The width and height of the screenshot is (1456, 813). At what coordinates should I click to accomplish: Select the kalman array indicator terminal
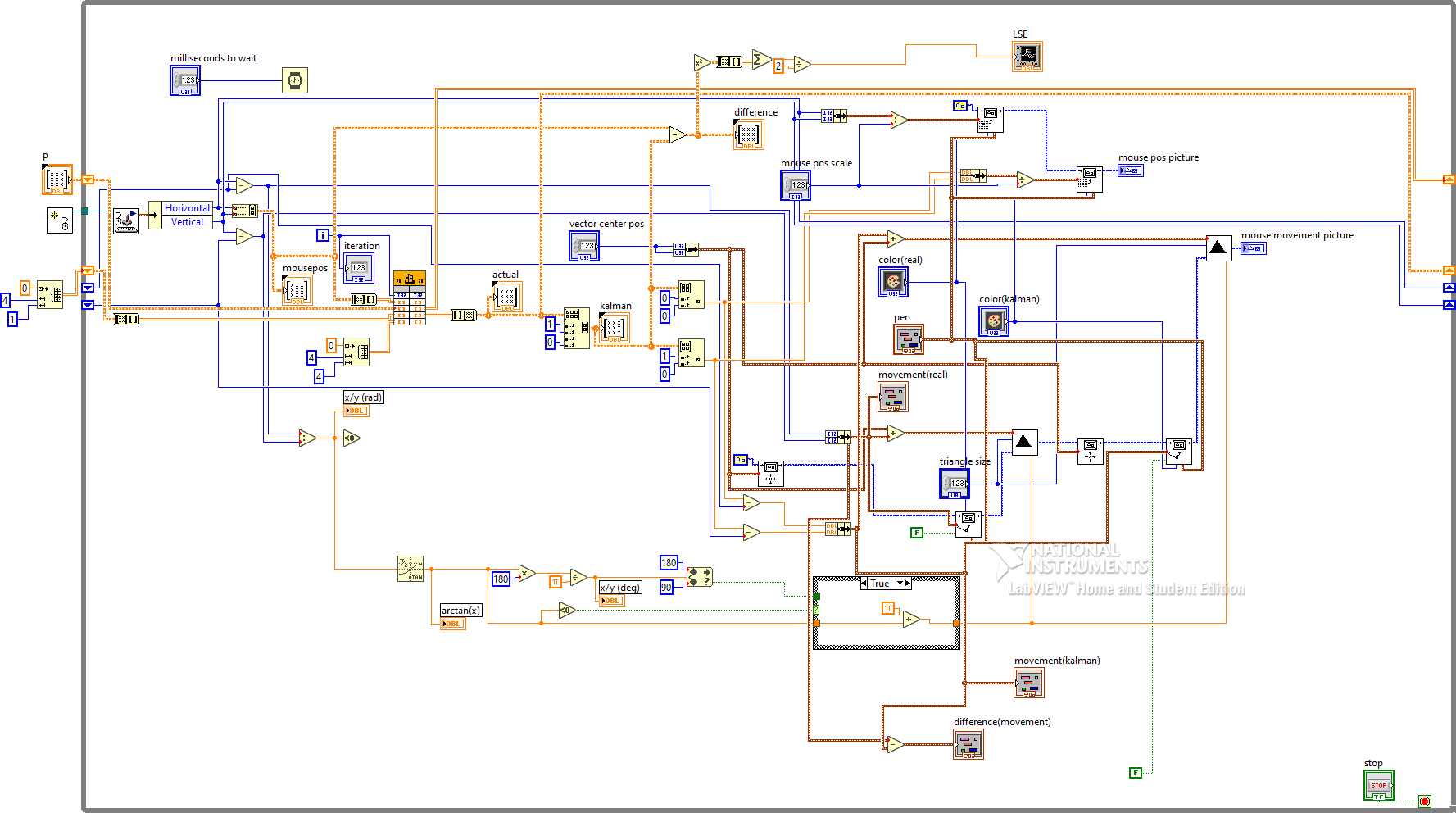[613, 329]
